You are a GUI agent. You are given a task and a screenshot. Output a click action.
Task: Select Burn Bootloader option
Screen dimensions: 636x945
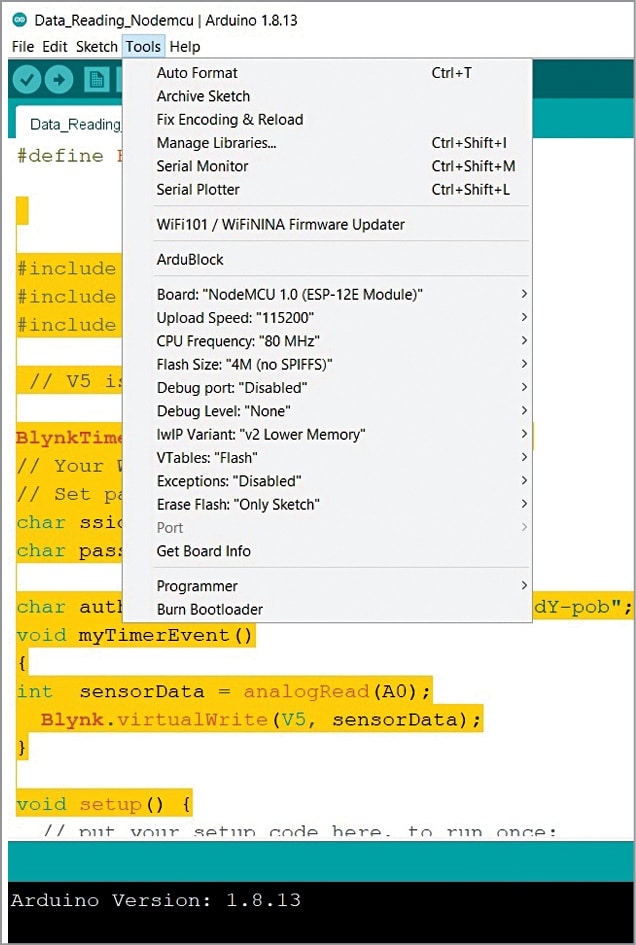click(x=210, y=609)
